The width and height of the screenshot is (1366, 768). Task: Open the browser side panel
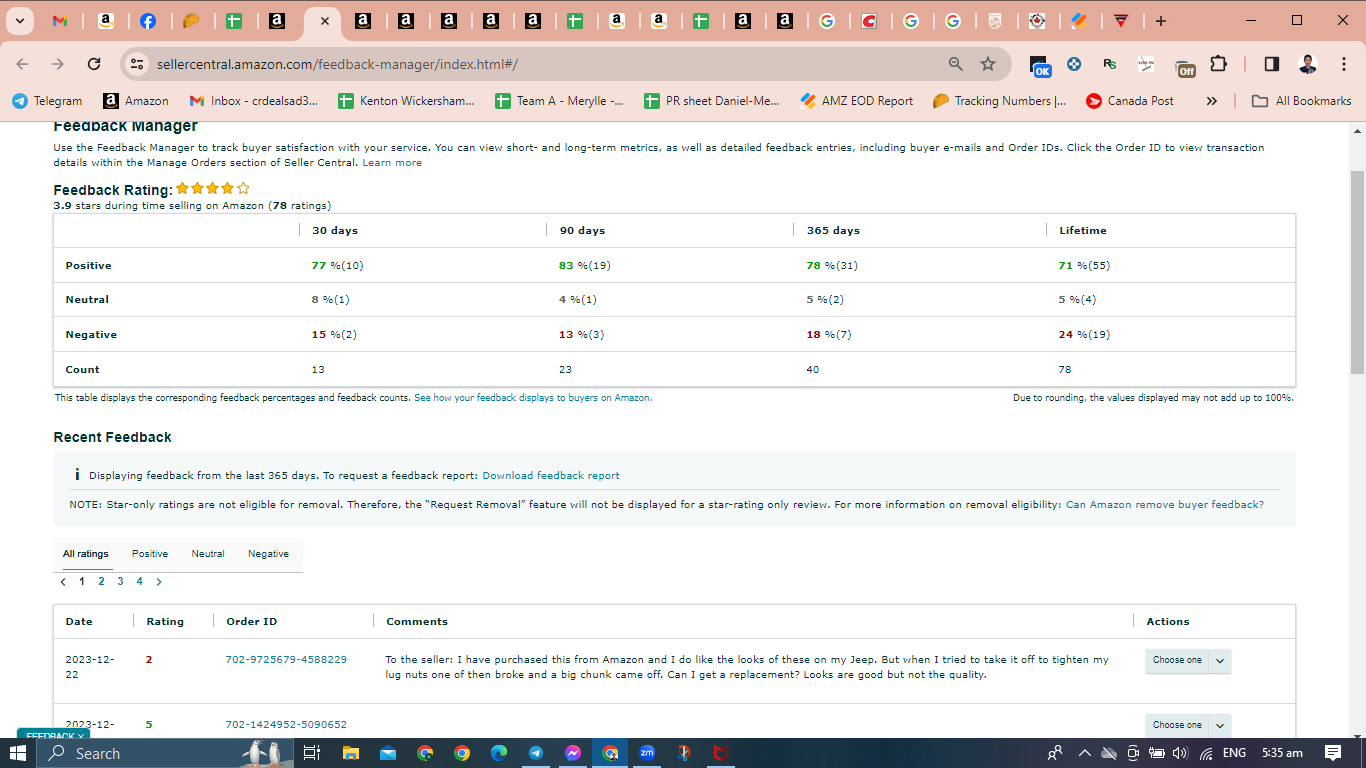1271,64
